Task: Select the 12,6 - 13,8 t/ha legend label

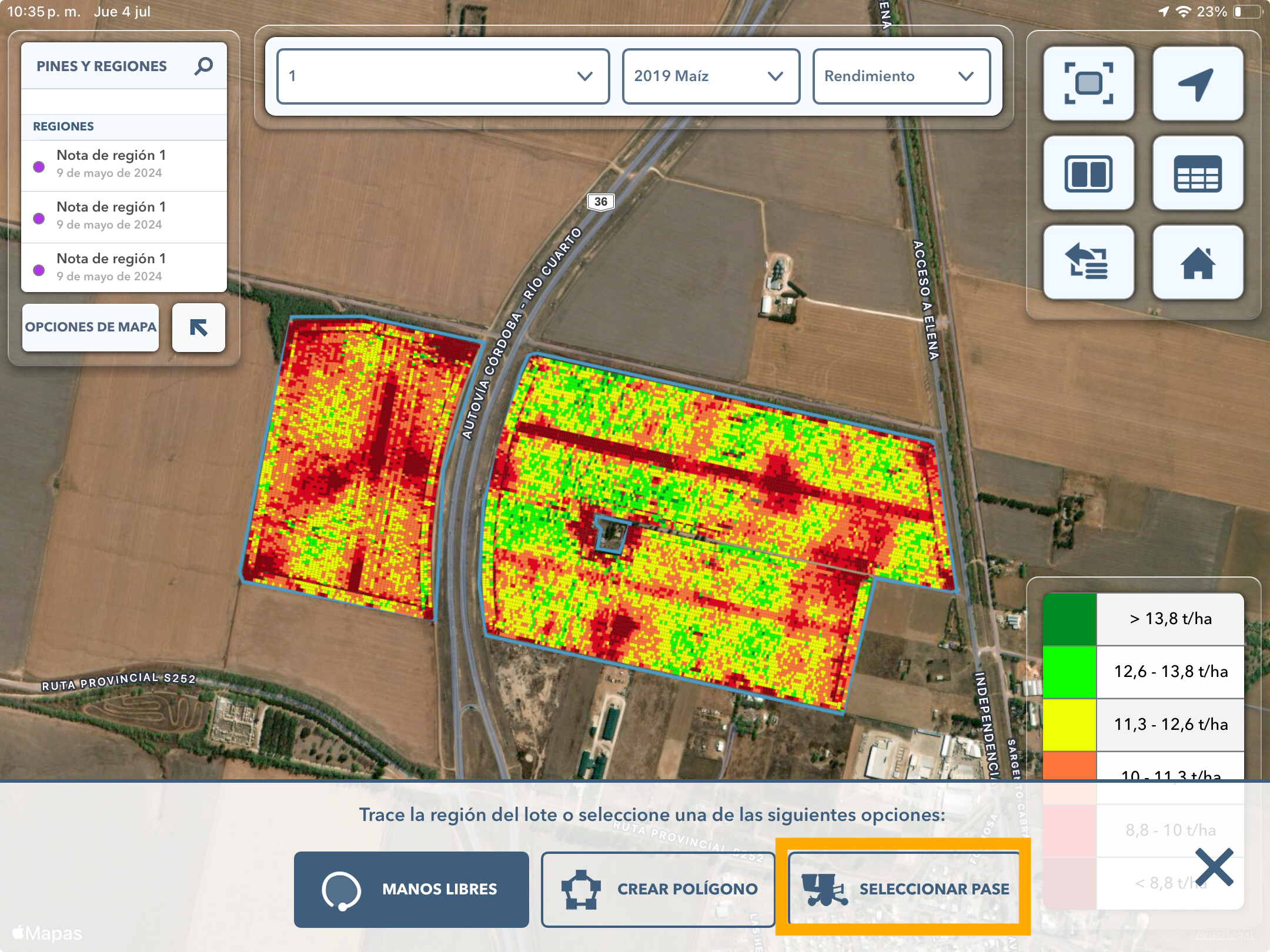Action: pos(1171,672)
